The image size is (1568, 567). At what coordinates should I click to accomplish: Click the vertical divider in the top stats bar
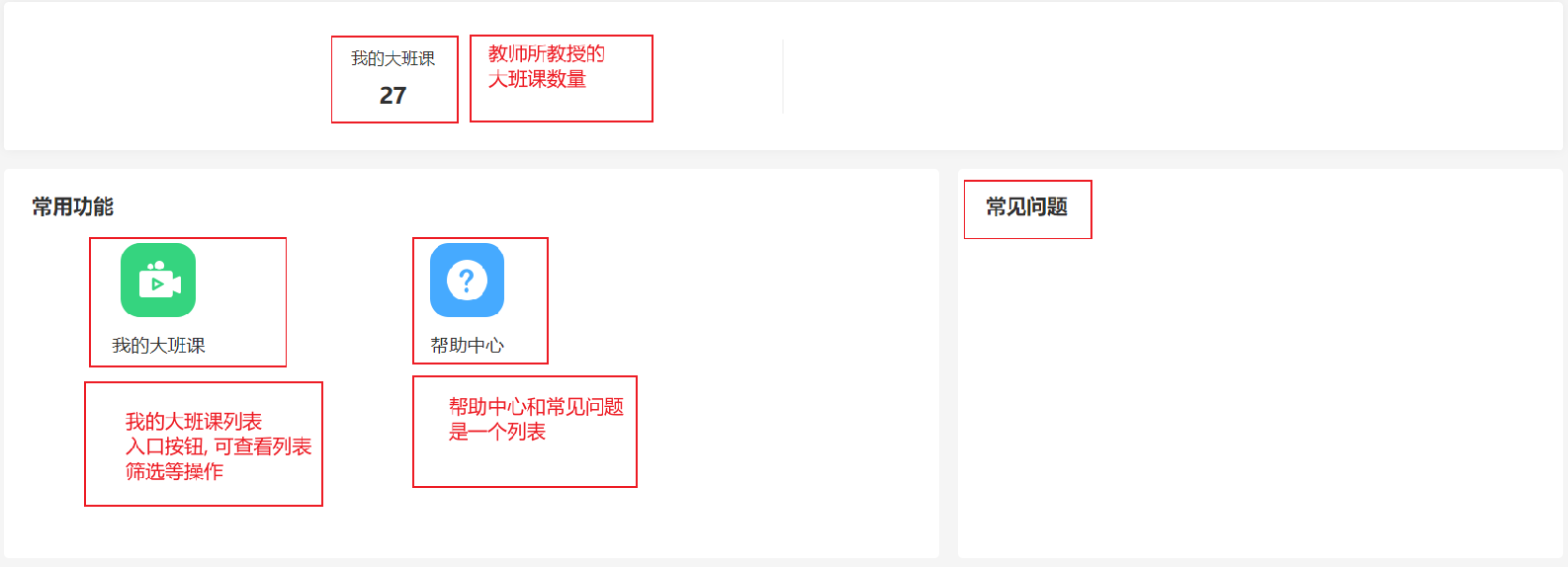[783, 77]
